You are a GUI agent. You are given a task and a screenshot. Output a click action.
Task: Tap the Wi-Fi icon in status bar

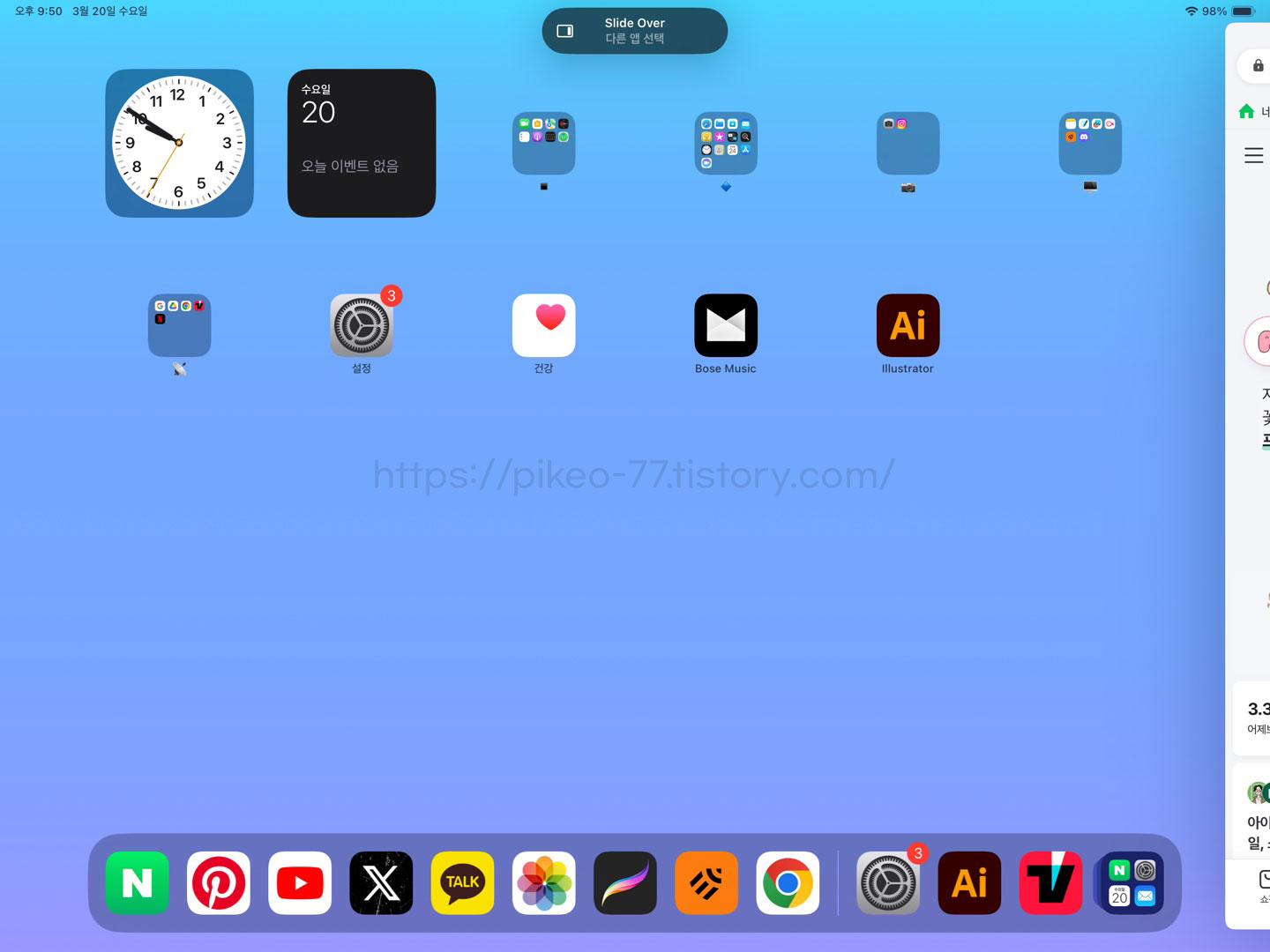[1192, 11]
